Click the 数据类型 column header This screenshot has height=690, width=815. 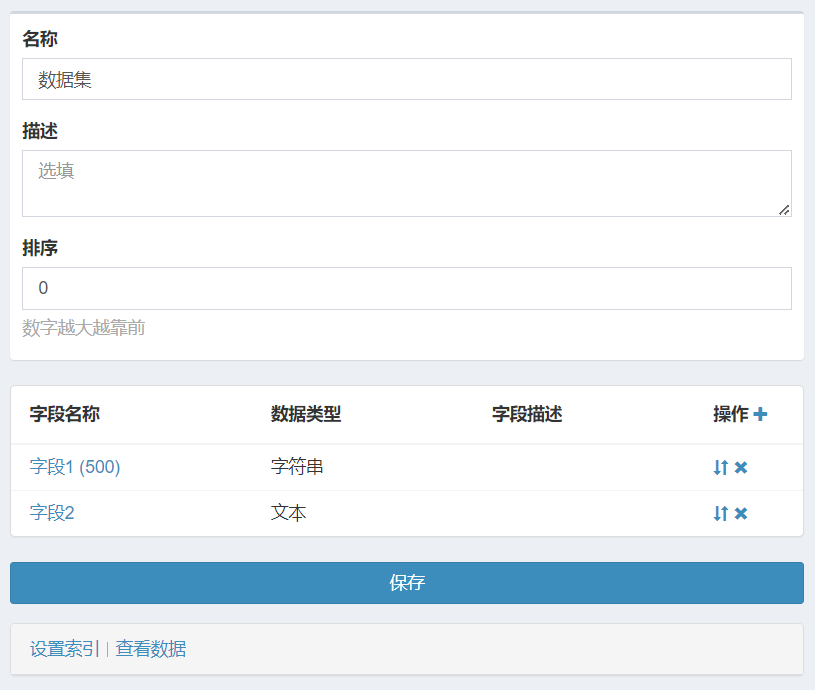tap(306, 414)
